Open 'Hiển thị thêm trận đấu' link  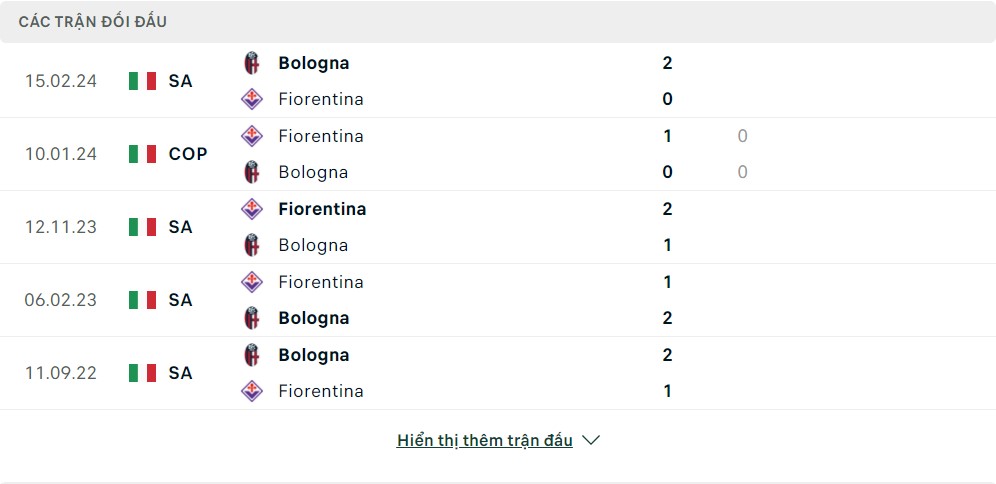(x=484, y=440)
